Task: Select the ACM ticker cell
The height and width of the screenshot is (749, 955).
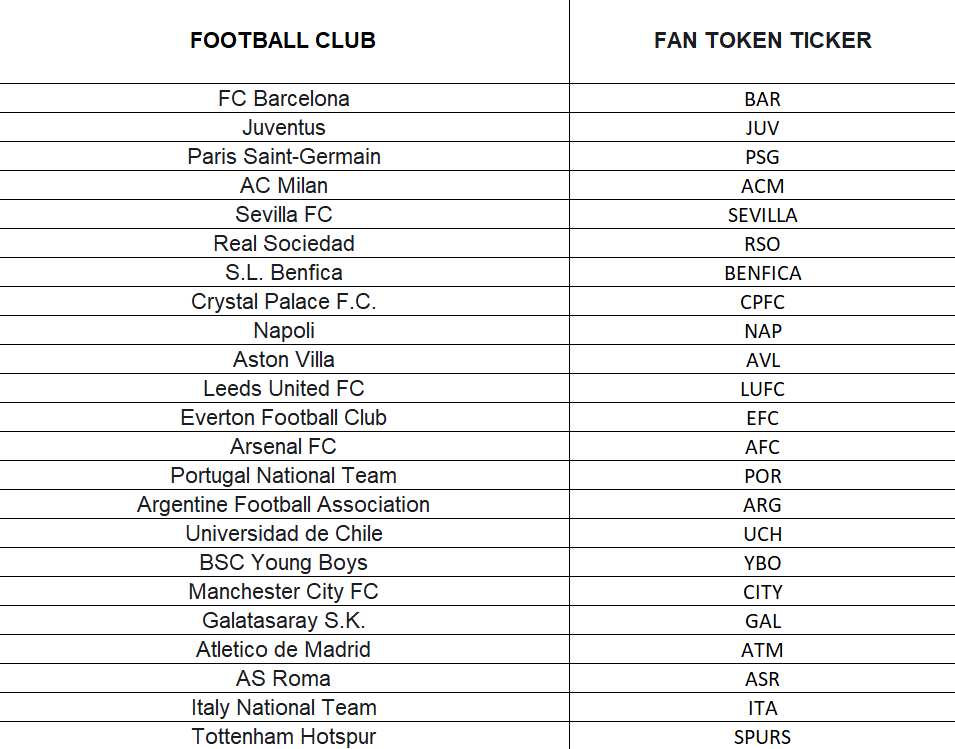Action: 762,186
